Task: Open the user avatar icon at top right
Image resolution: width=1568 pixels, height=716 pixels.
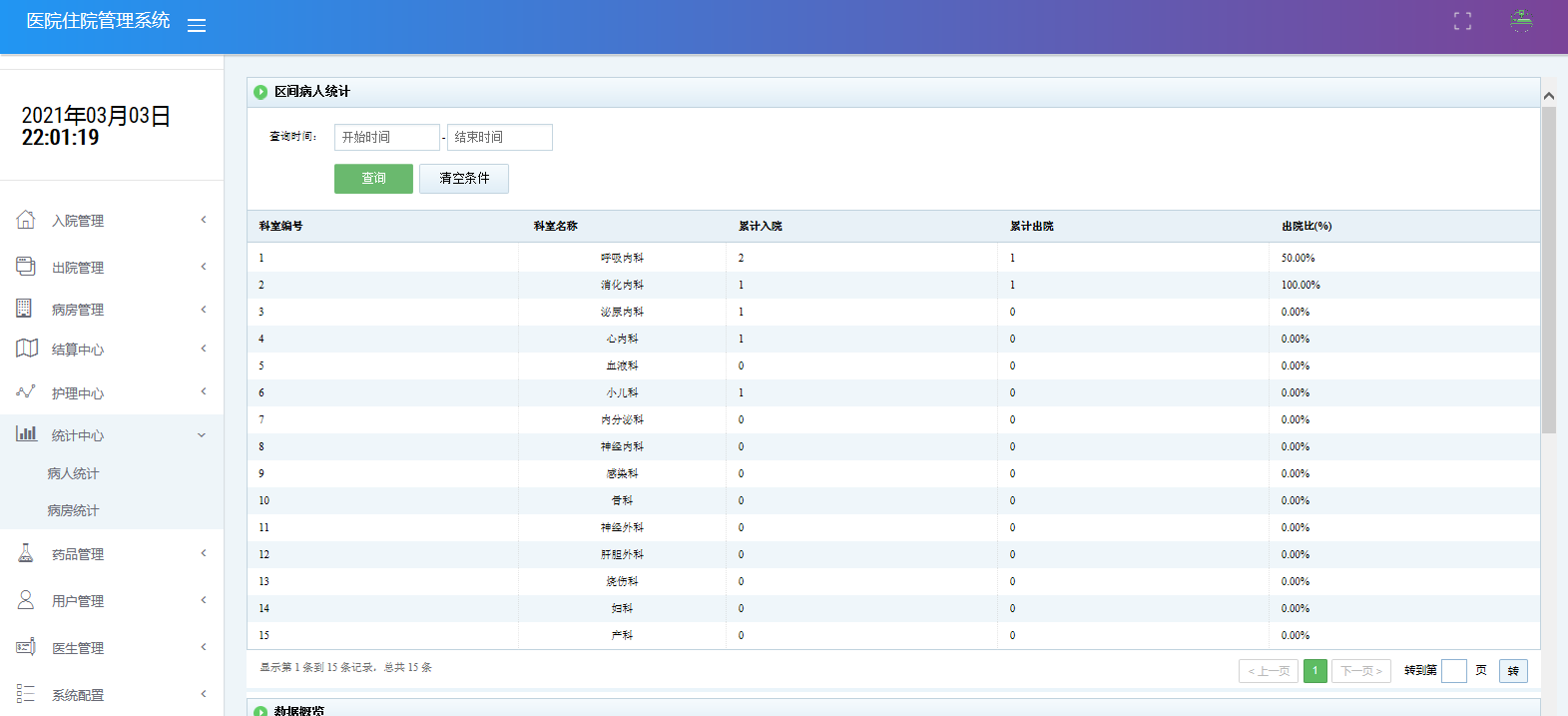Action: point(1520,21)
